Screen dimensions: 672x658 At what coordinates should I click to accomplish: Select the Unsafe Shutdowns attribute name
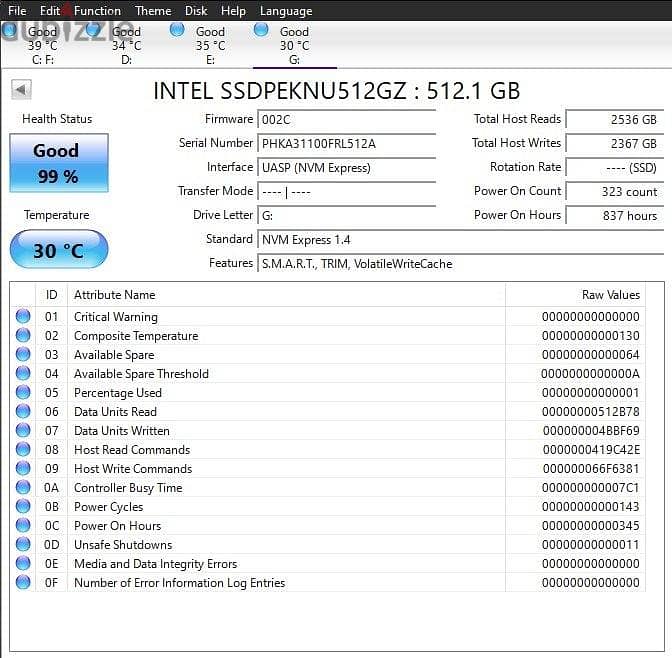click(123, 544)
